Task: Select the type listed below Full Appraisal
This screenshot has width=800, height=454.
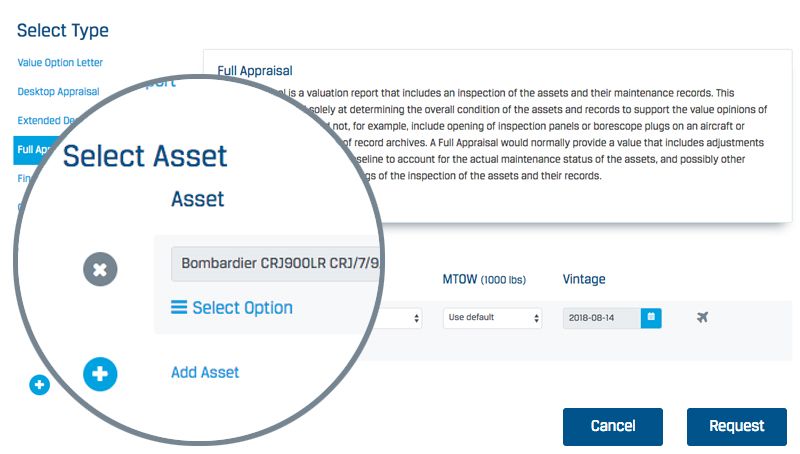Action: pyautogui.click(x=24, y=179)
